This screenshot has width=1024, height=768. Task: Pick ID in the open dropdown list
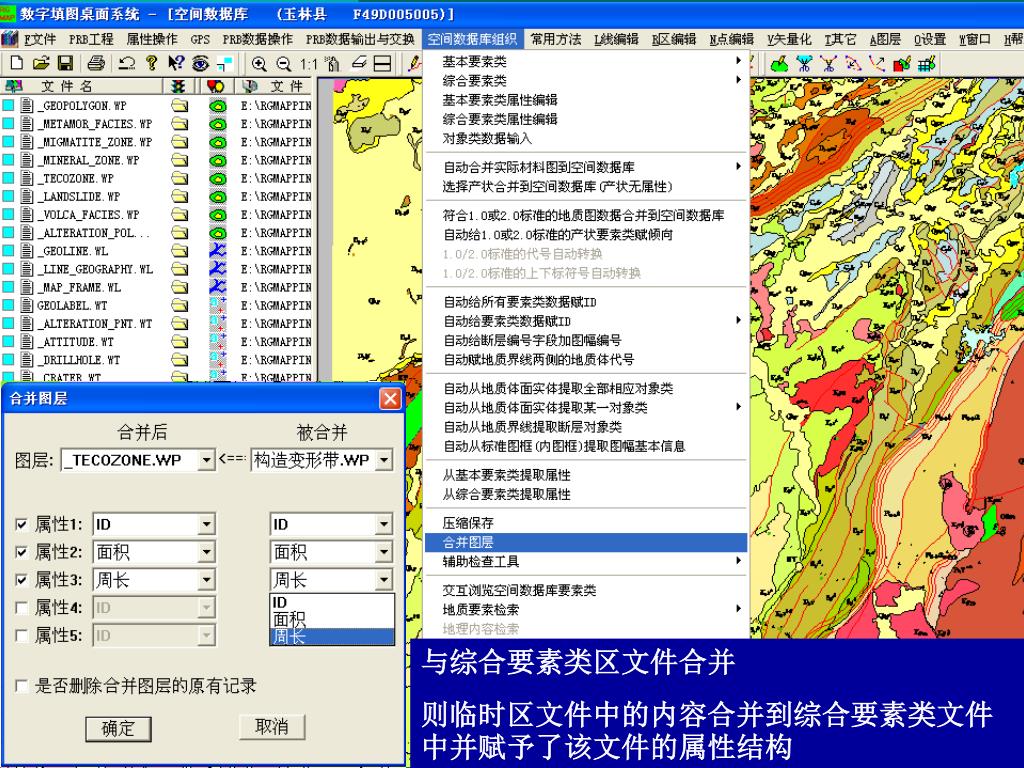coord(332,602)
